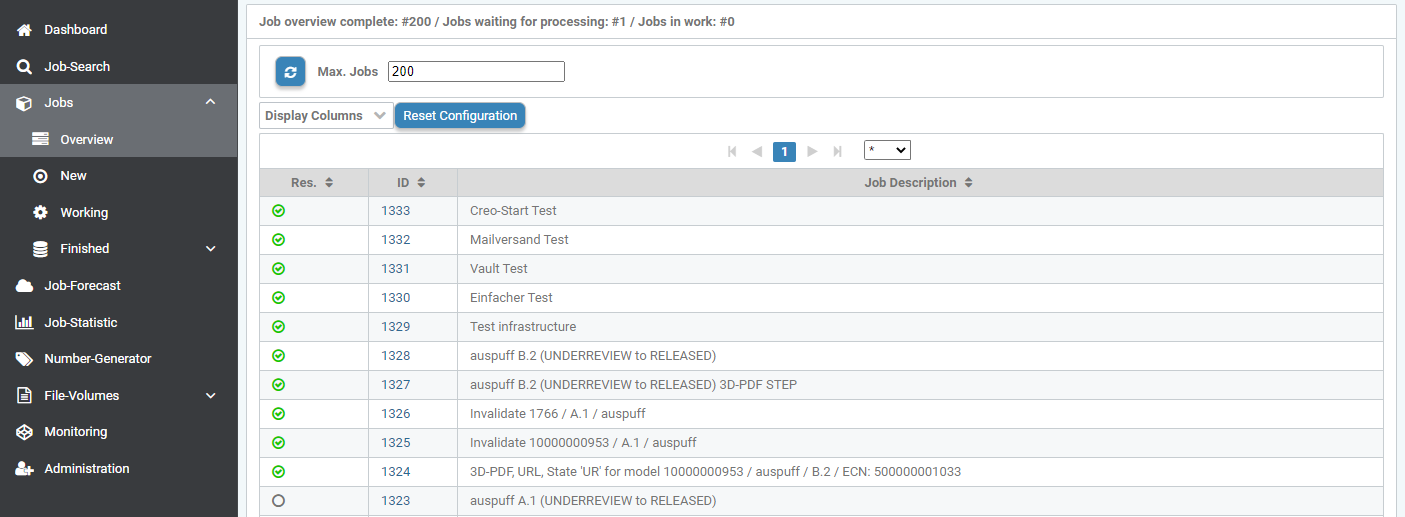Click the green status icon for job 1333
This screenshot has width=1405, height=517.
pyautogui.click(x=279, y=211)
